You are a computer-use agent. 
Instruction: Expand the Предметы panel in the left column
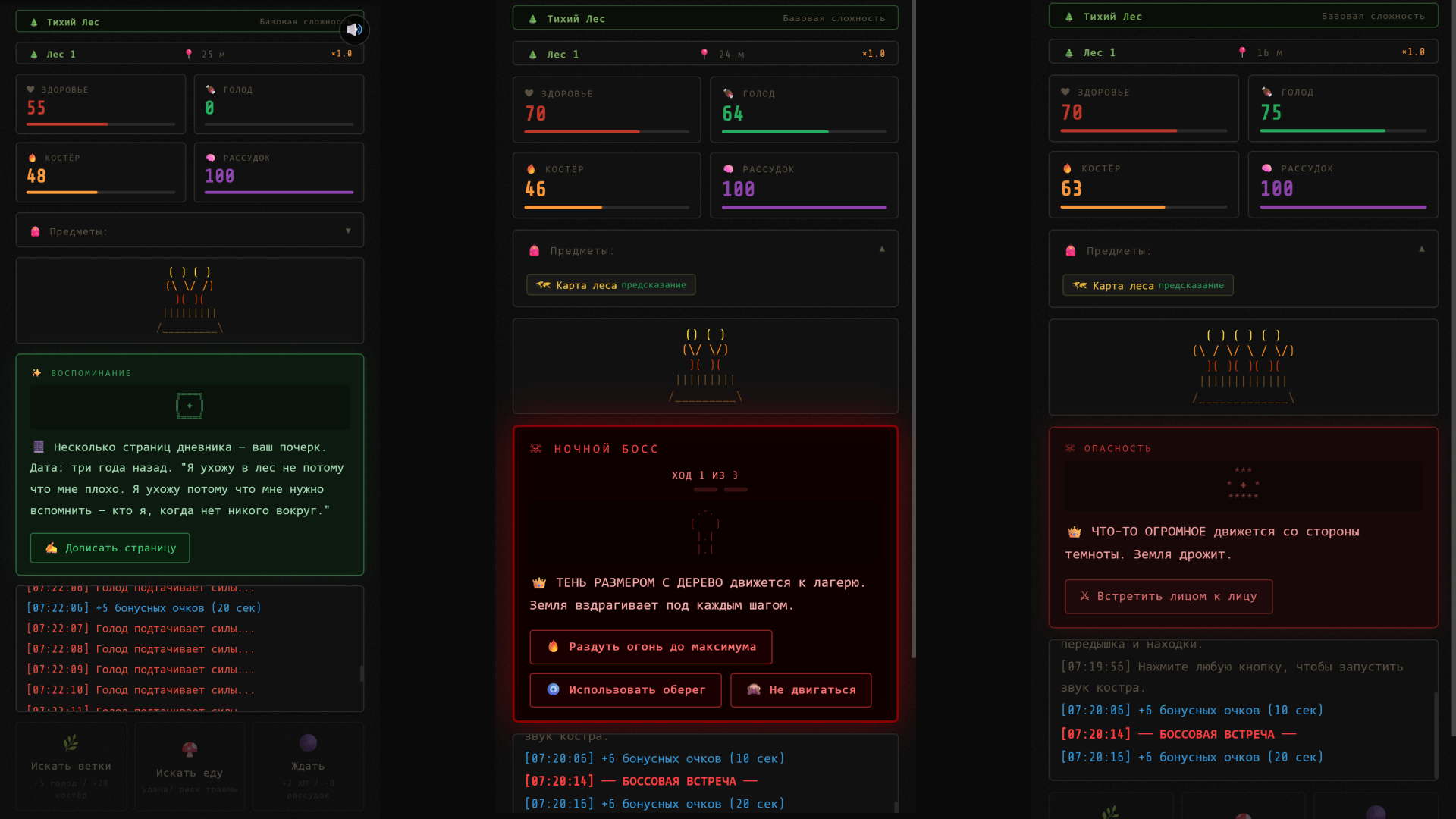point(348,231)
